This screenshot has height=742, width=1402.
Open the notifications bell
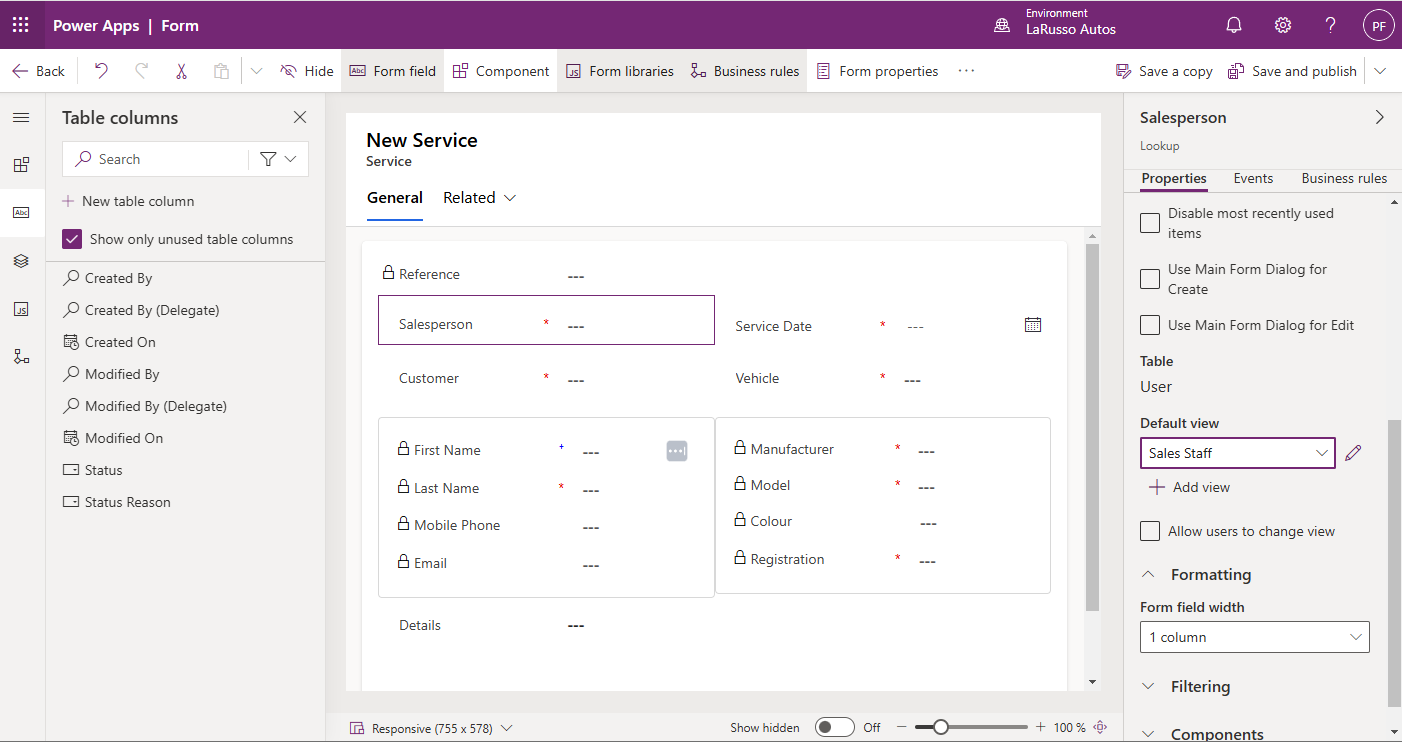coord(1233,25)
